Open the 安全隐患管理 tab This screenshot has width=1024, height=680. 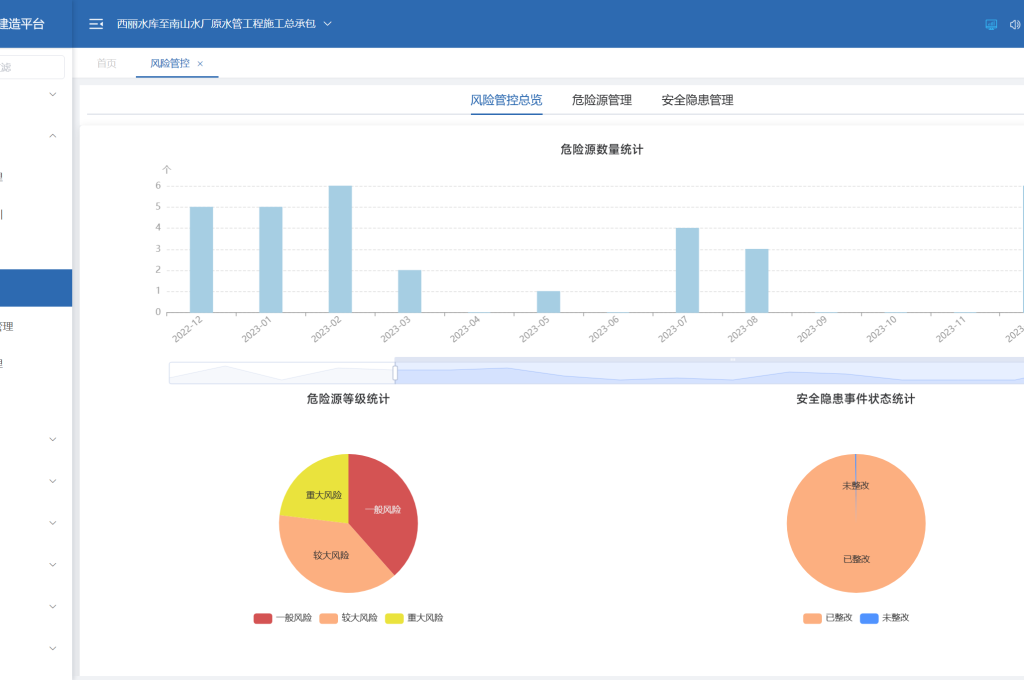697,100
